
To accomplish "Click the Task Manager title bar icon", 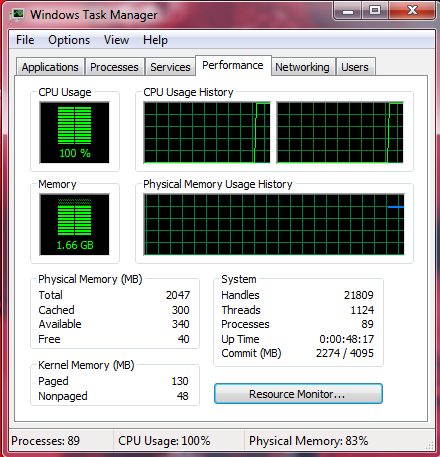I will coord(17,15).
